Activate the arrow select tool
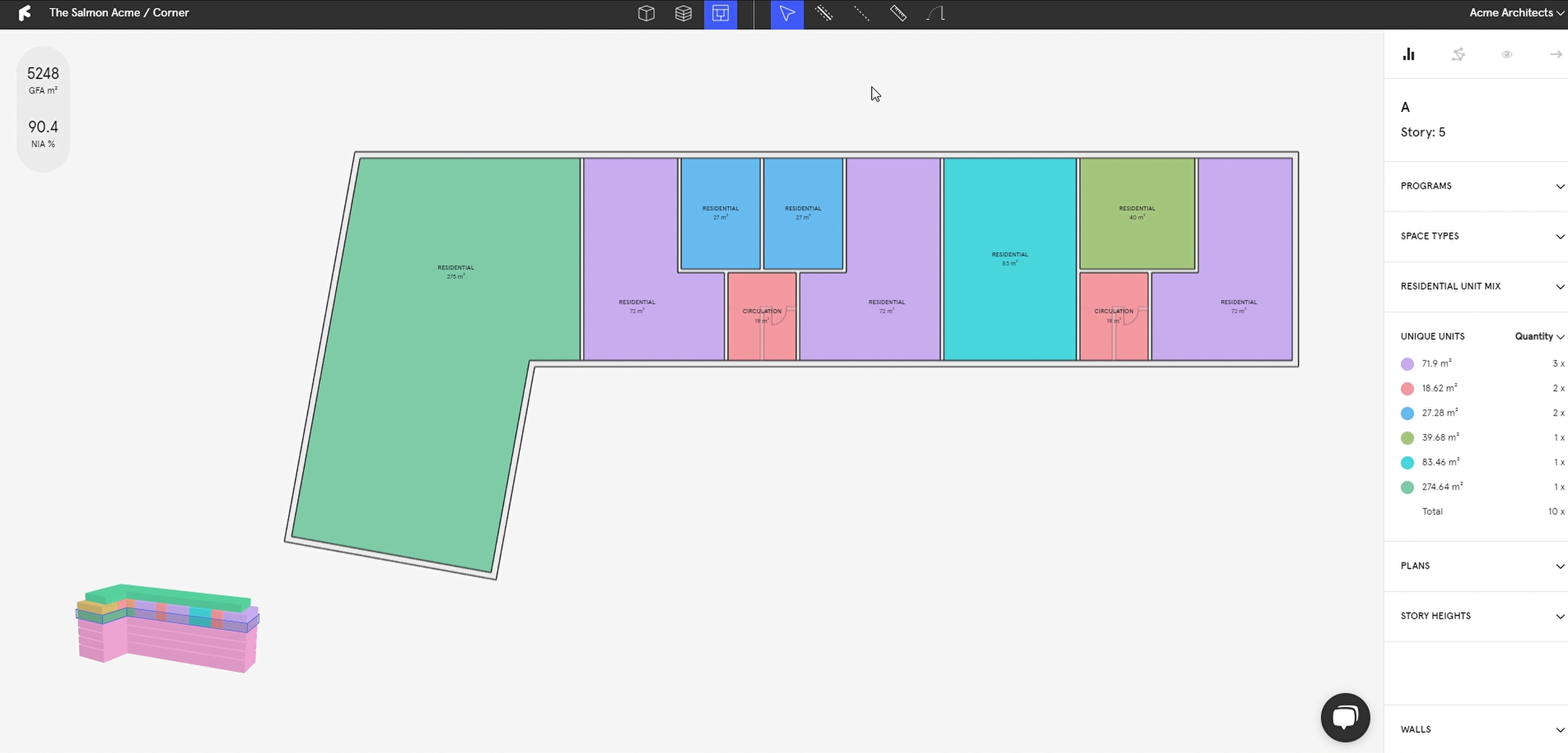 click(x=787, y=14)
